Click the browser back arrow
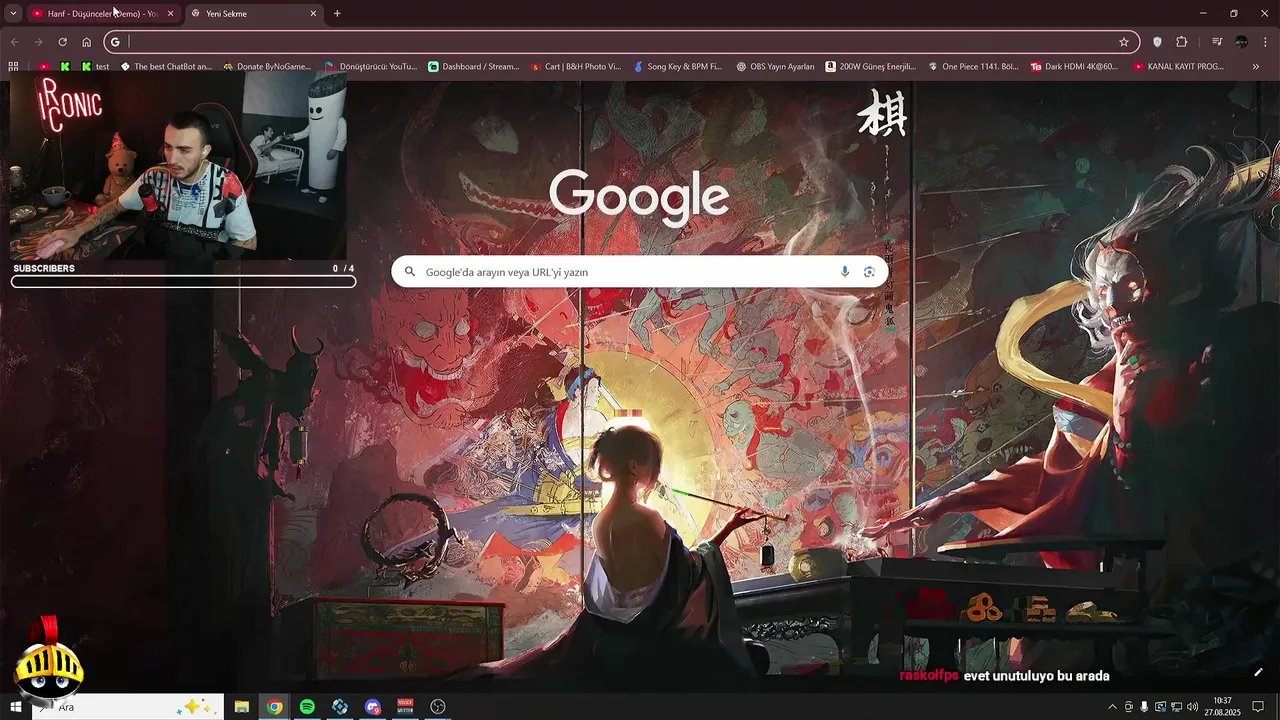This screenshot has width=1280, height=720. pyautogui.click(x=14, y=42)
